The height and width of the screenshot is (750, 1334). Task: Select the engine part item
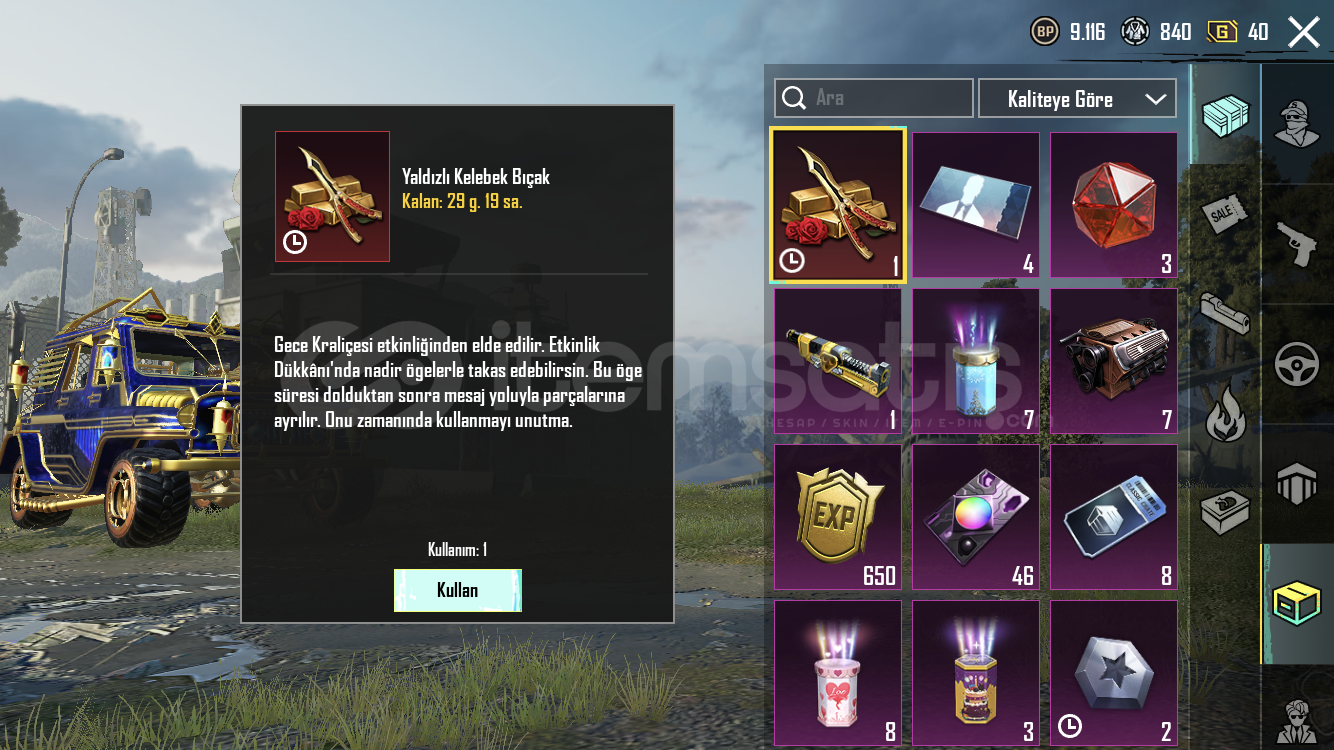[x=1114, y=361]
